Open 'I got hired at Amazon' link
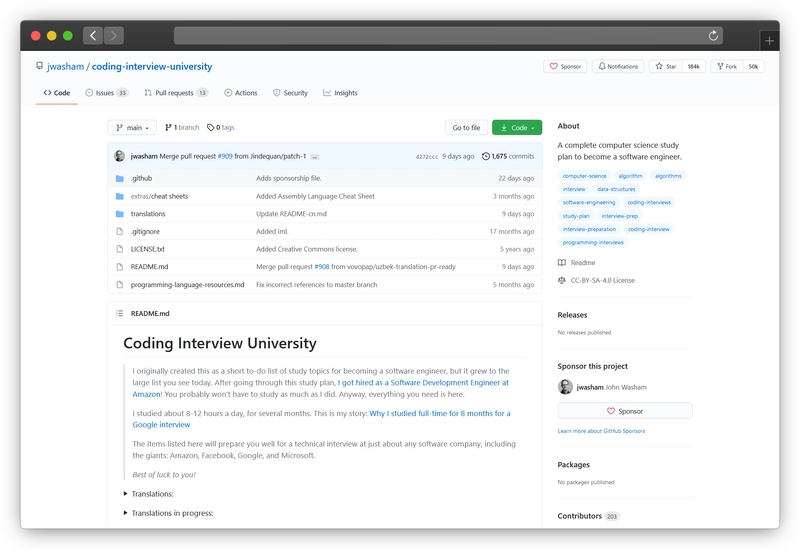This screenshot has height=549, width=800. click(423, 383)
